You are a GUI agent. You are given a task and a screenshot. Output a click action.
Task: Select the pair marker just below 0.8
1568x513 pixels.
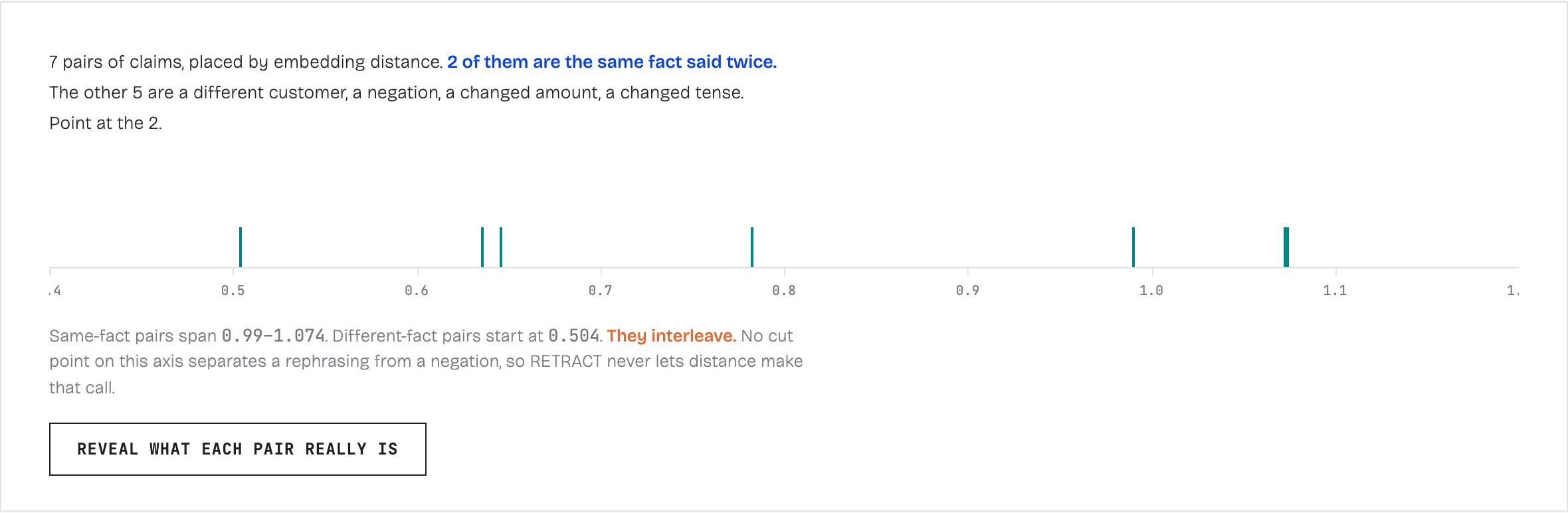(x=752, y=247)
